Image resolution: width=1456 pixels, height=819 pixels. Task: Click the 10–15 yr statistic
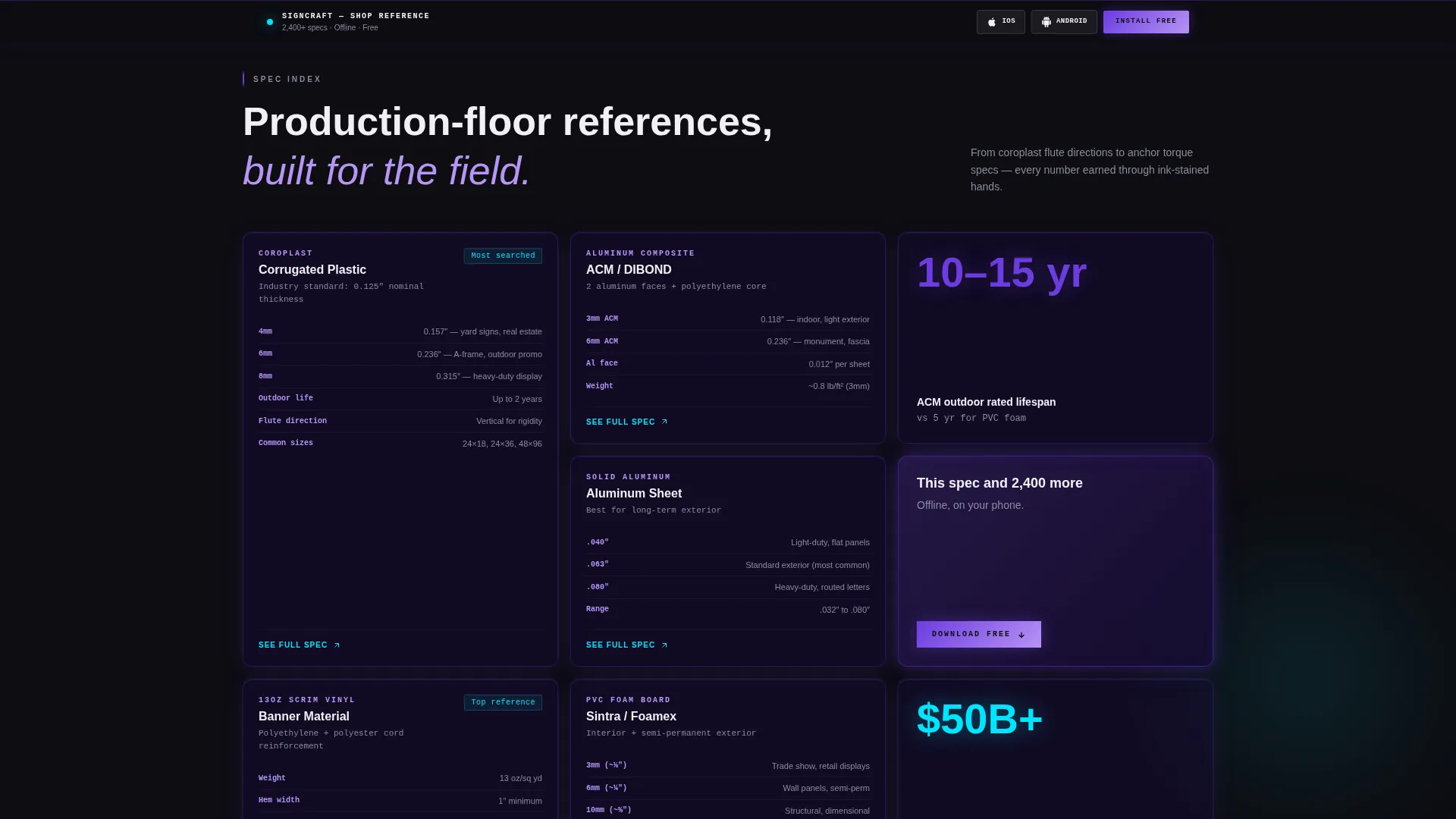click(x=1002, y=273)
